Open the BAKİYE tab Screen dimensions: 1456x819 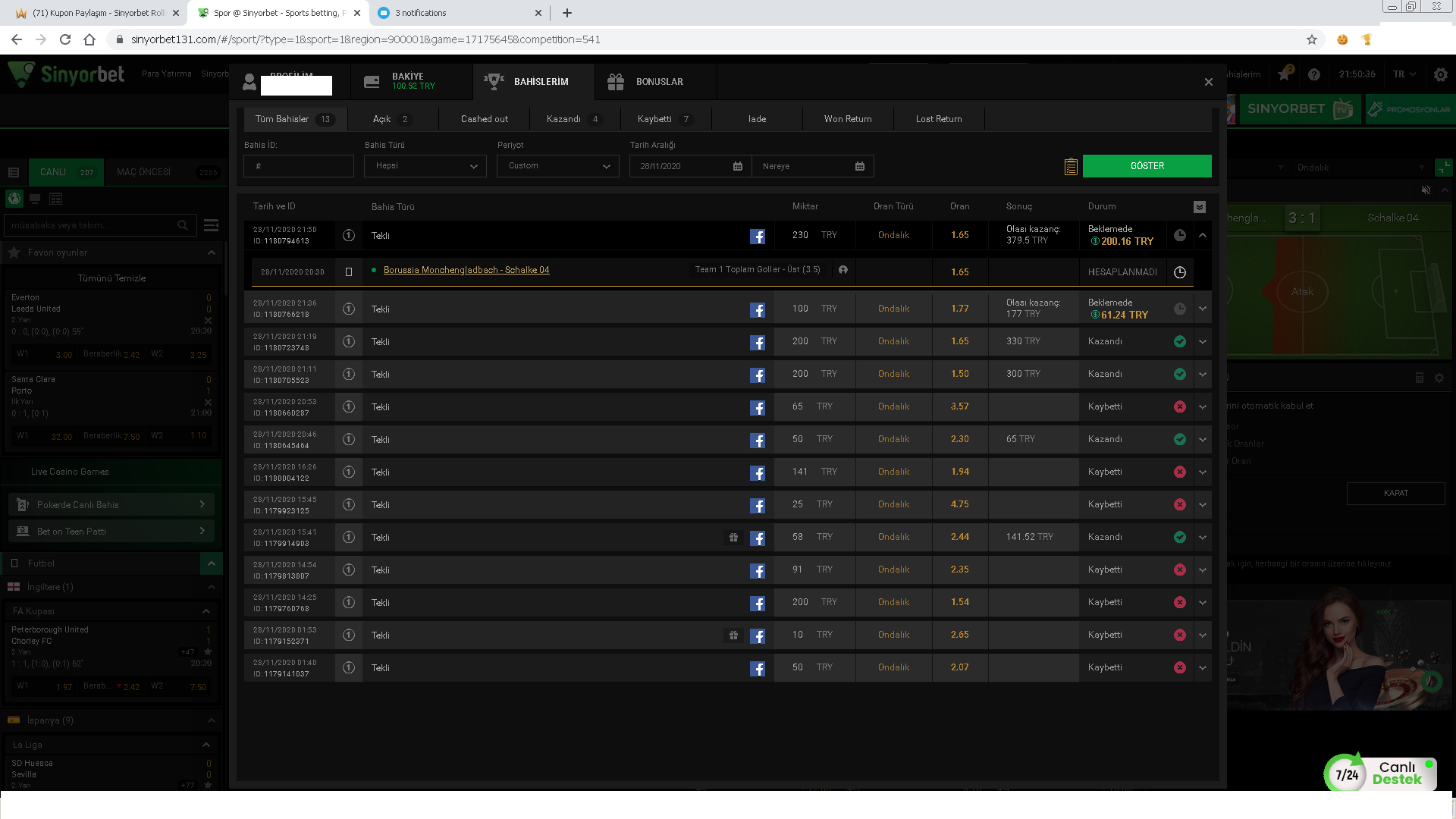click(x=412, y=81)
